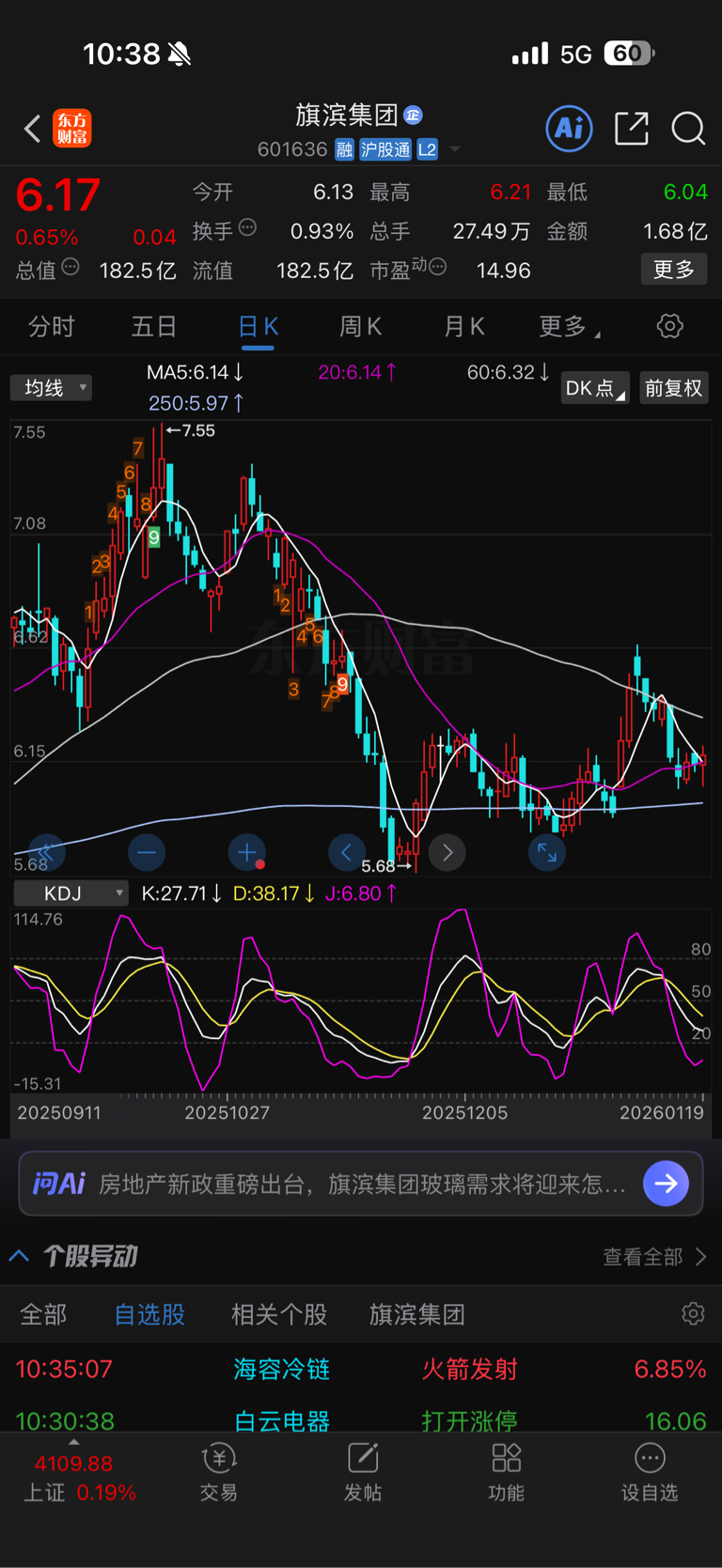Zoom out chart with minus button
Viewport: 722px width, 1568px height.
[147, 852]
